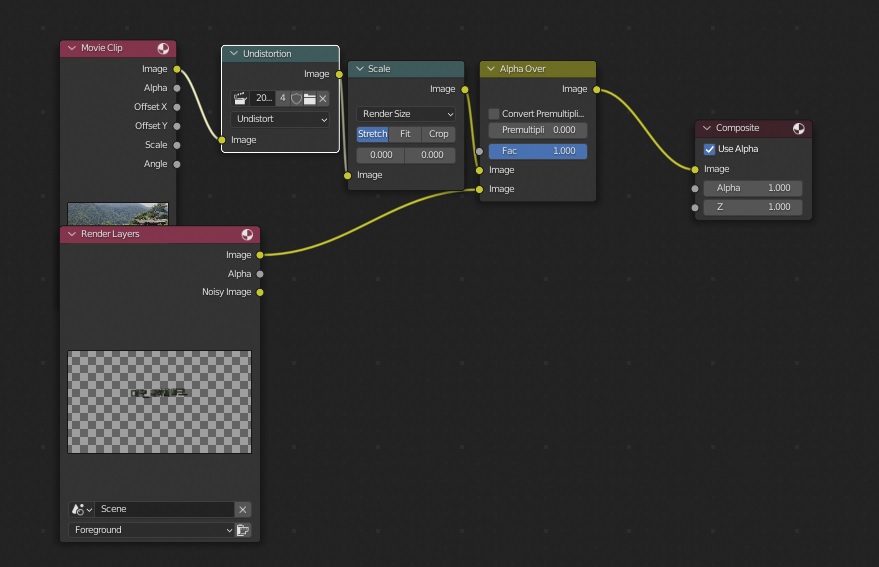
Task: Click the clip user count 4 button
Action: point(283,98)
